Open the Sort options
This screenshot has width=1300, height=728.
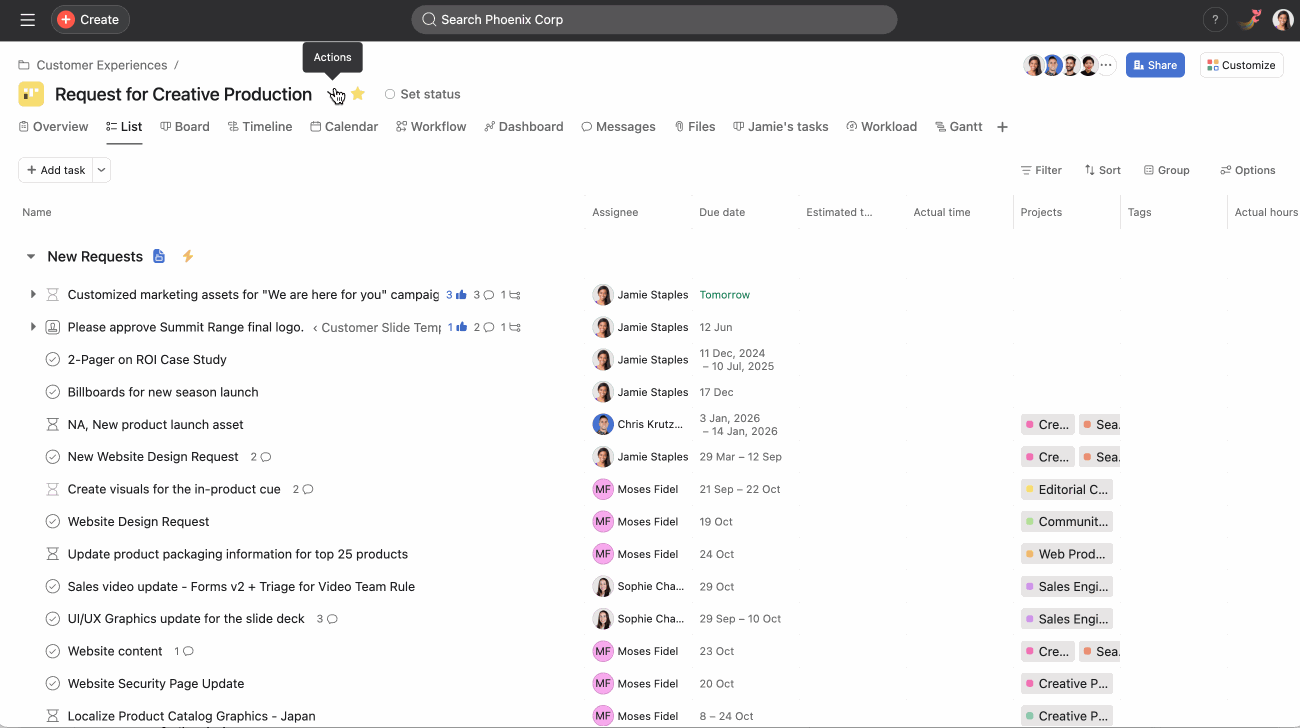(x=1102, y=170)
